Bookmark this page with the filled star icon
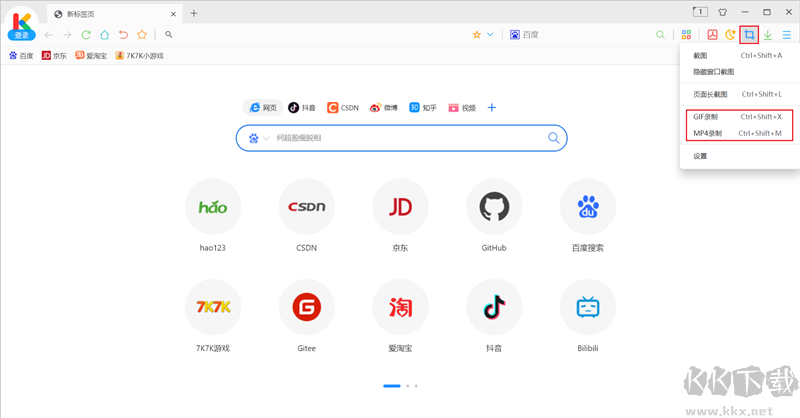800x418 pixels. coord(477,35)
